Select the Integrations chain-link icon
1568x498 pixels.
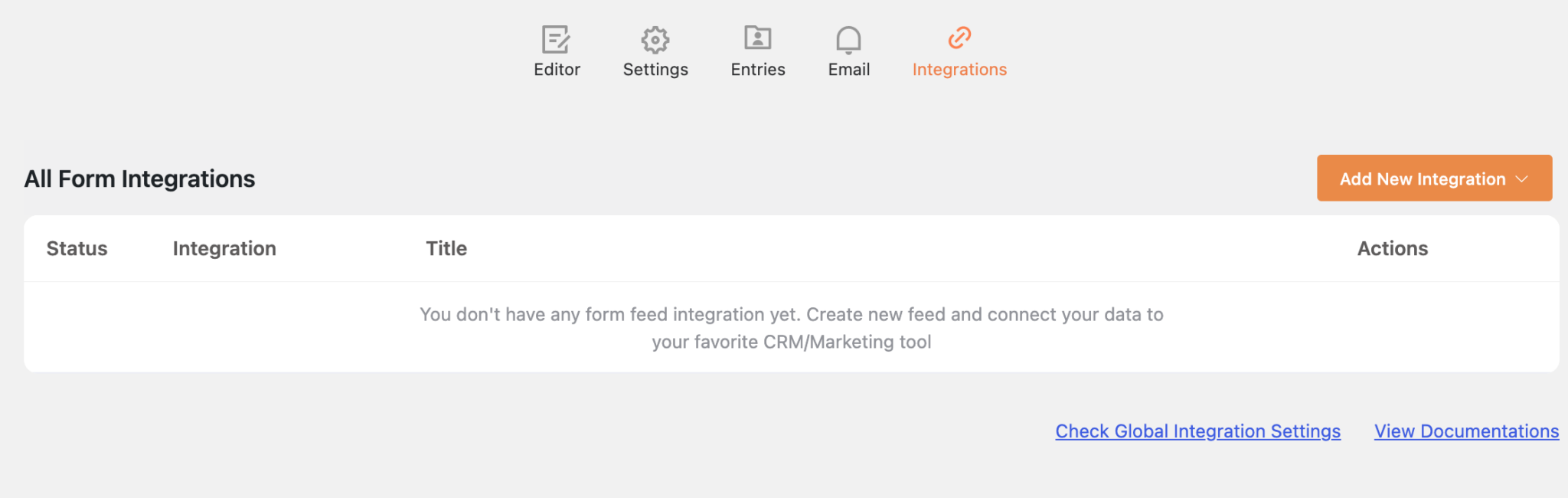(x=959, y=35)
